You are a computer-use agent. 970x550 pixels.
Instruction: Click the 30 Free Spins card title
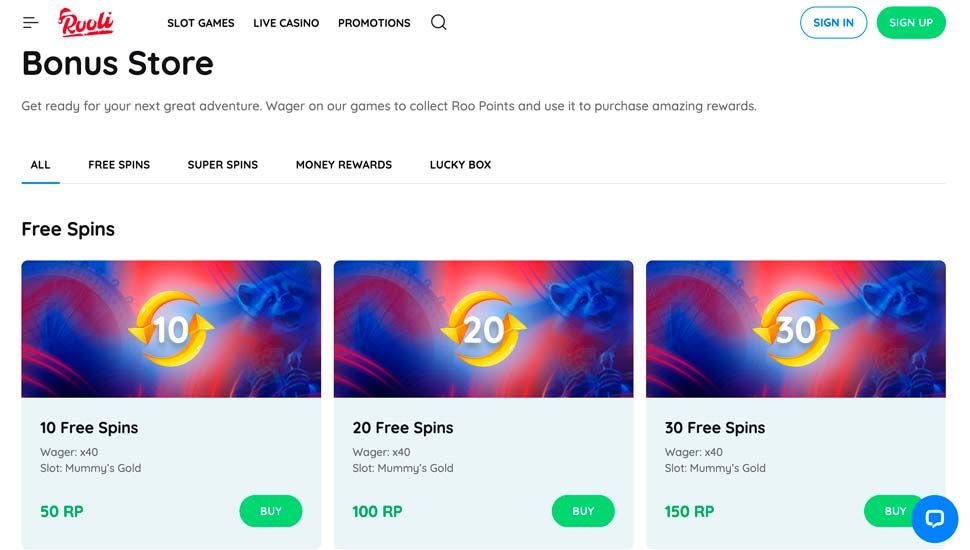(715, 428)
